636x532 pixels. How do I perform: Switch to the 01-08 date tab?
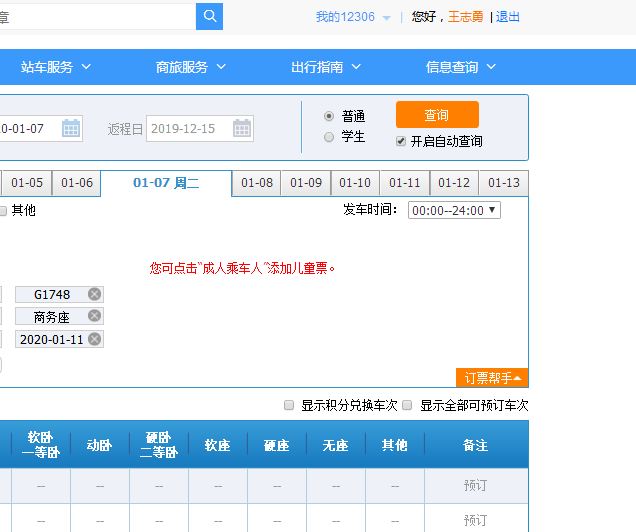tap(257, 183)
